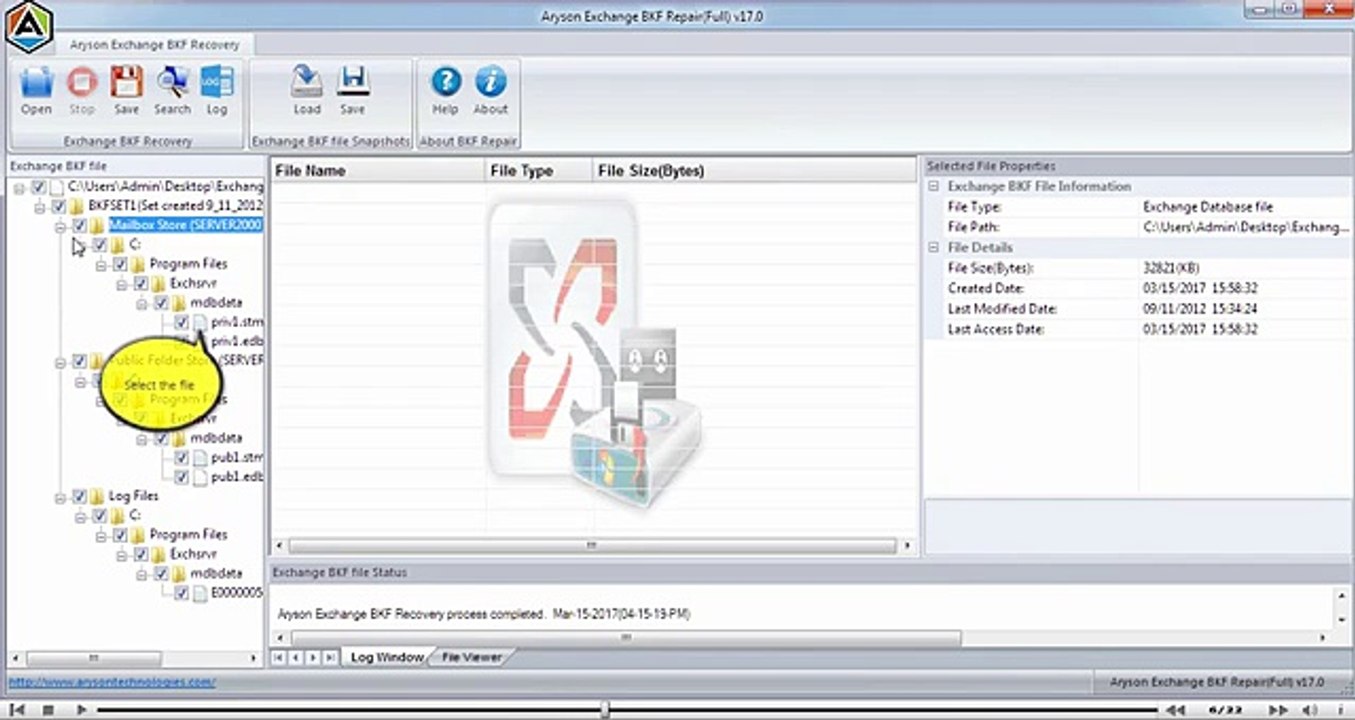Click the folder icon beside Log Files
The width and height of the screenshot is (1355, 720).
tap(99, 496)
